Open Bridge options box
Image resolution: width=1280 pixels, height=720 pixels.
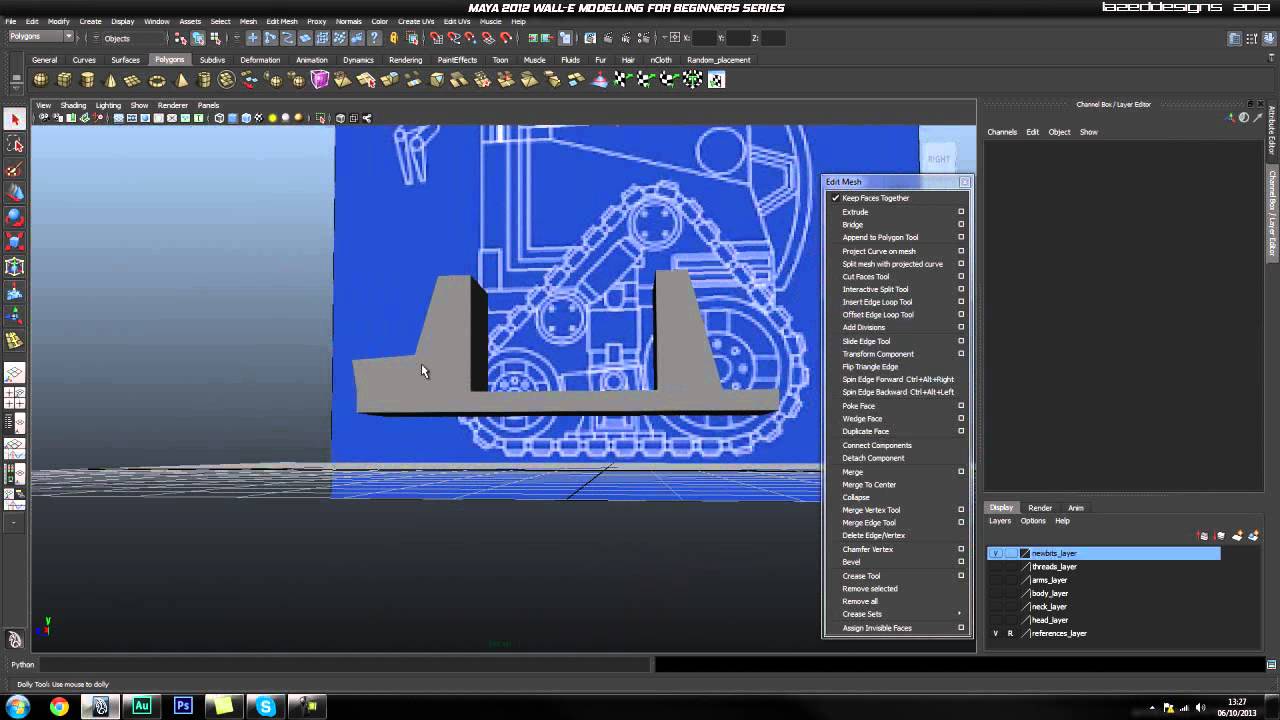[961, 225]
